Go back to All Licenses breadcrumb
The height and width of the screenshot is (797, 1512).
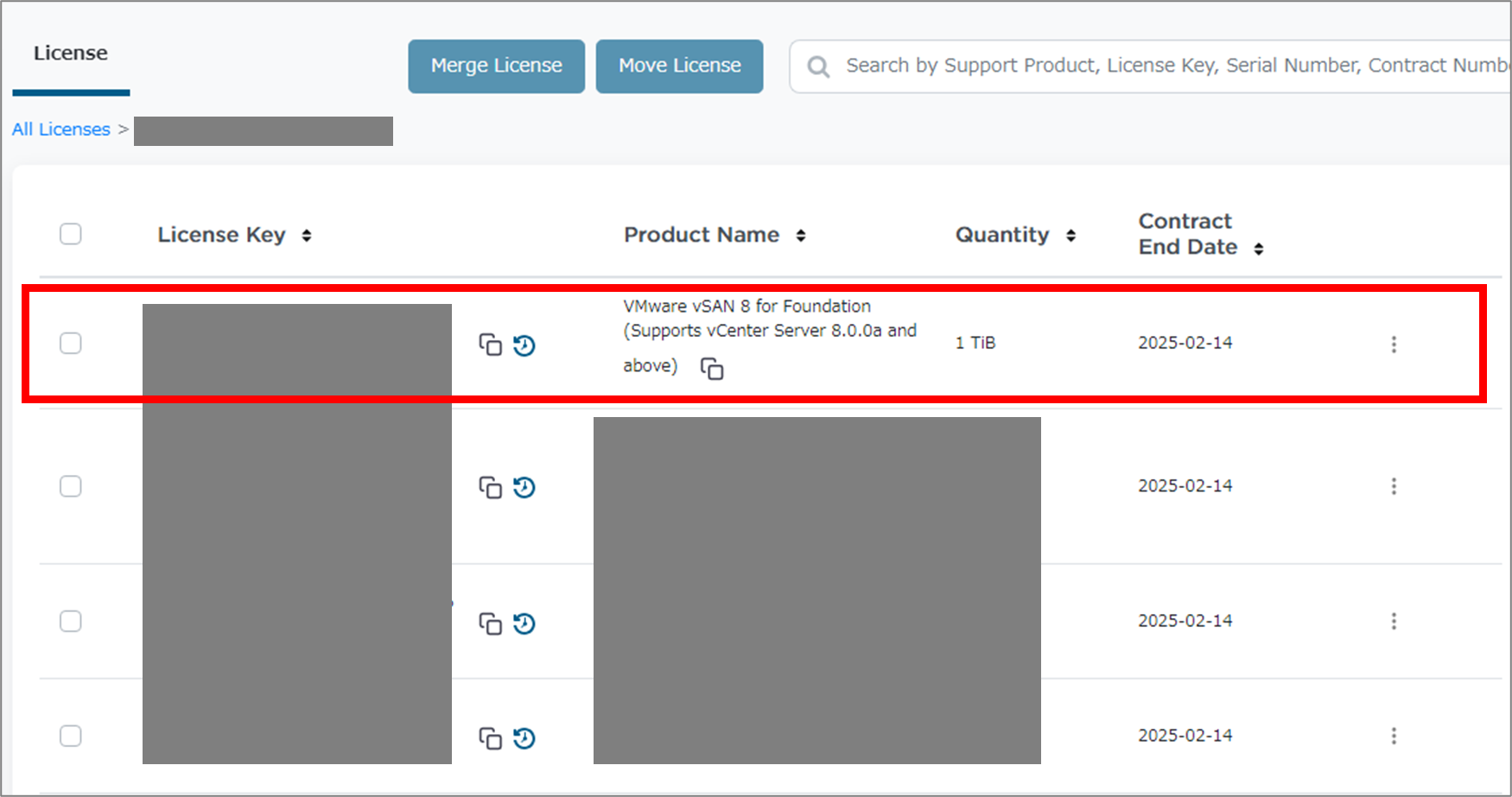61,130
